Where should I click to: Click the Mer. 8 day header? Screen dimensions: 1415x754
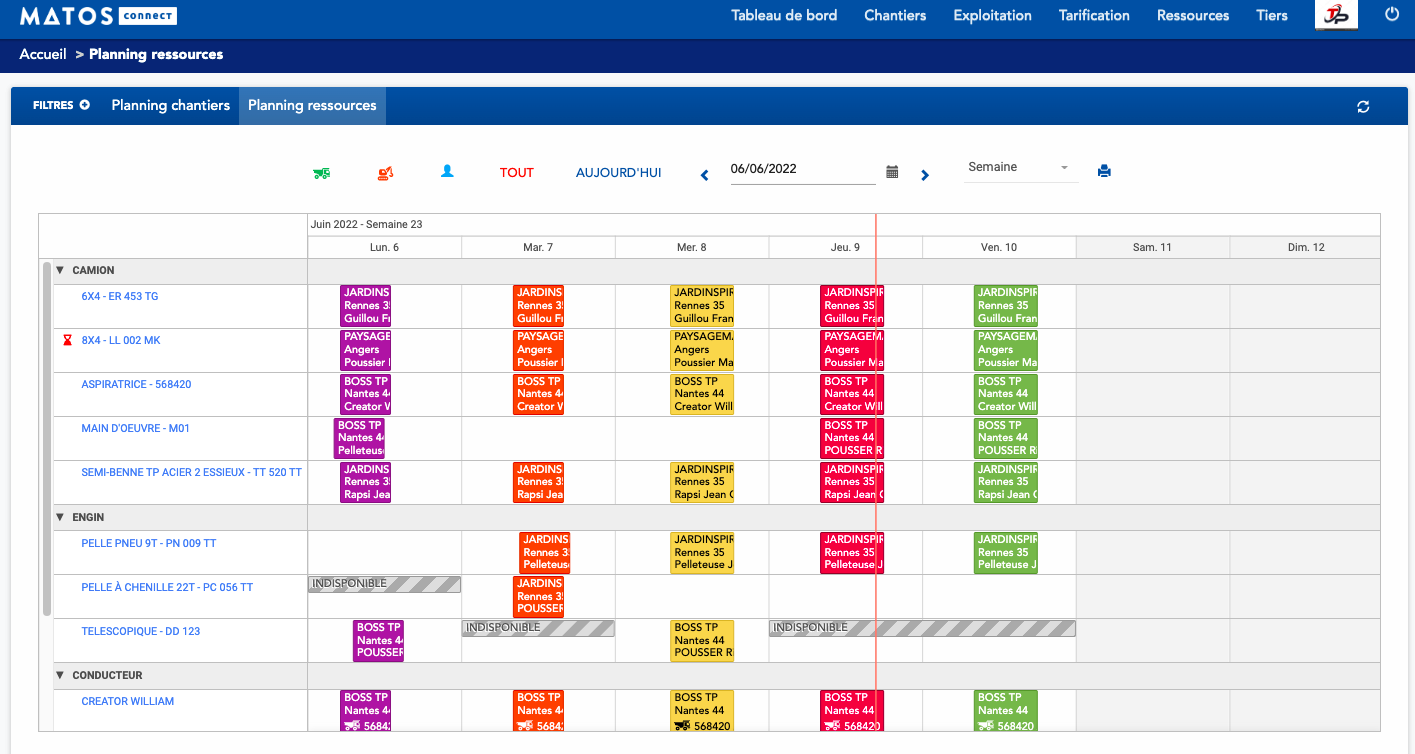pyautogui.click(x=692, y=247)
